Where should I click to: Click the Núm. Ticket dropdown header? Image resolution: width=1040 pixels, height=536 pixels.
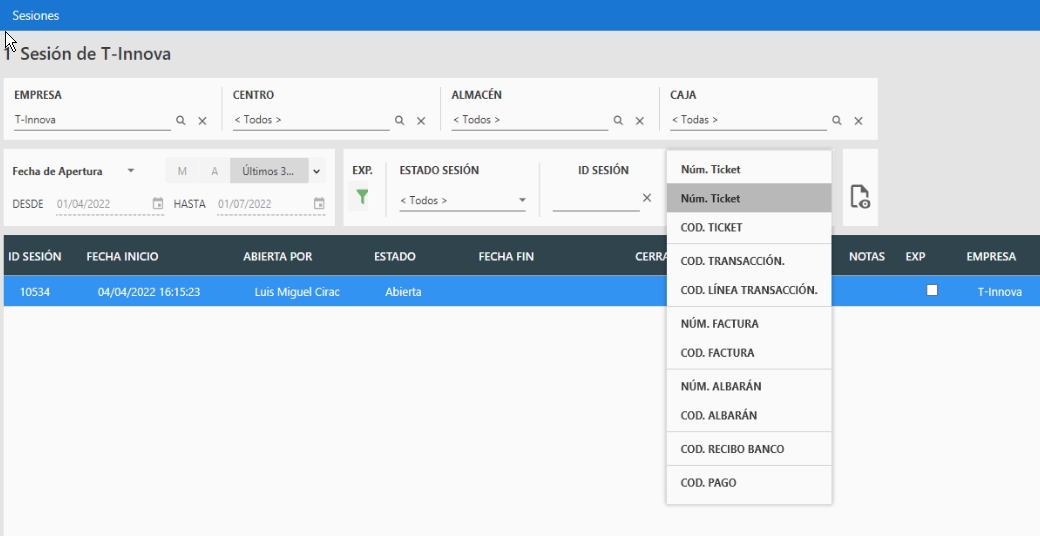click(749, 169)
